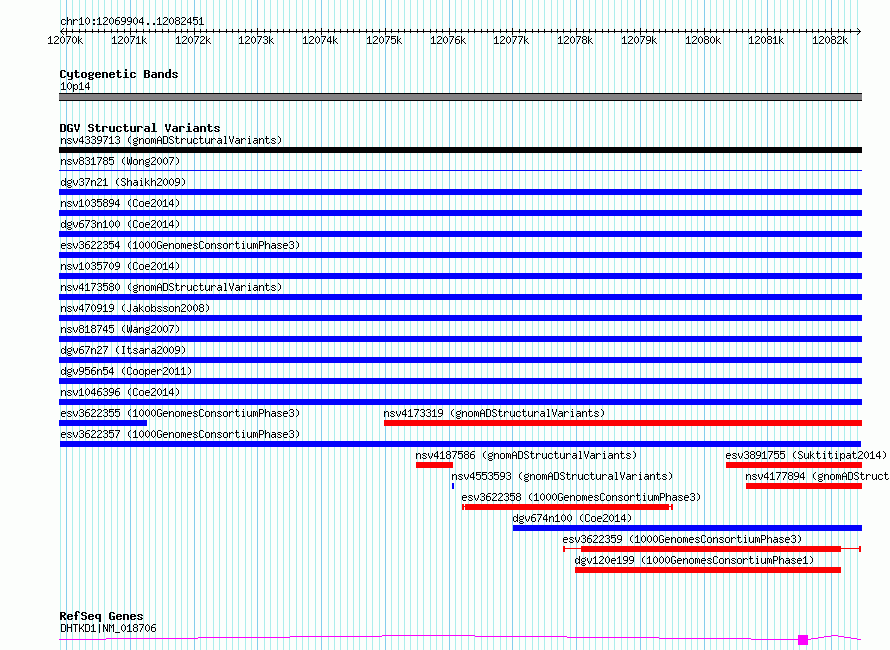The height and width of the screenshot is (650, 890).
Task: Select the red esv3891755 variant bar
Action: (x=794, y=465)
